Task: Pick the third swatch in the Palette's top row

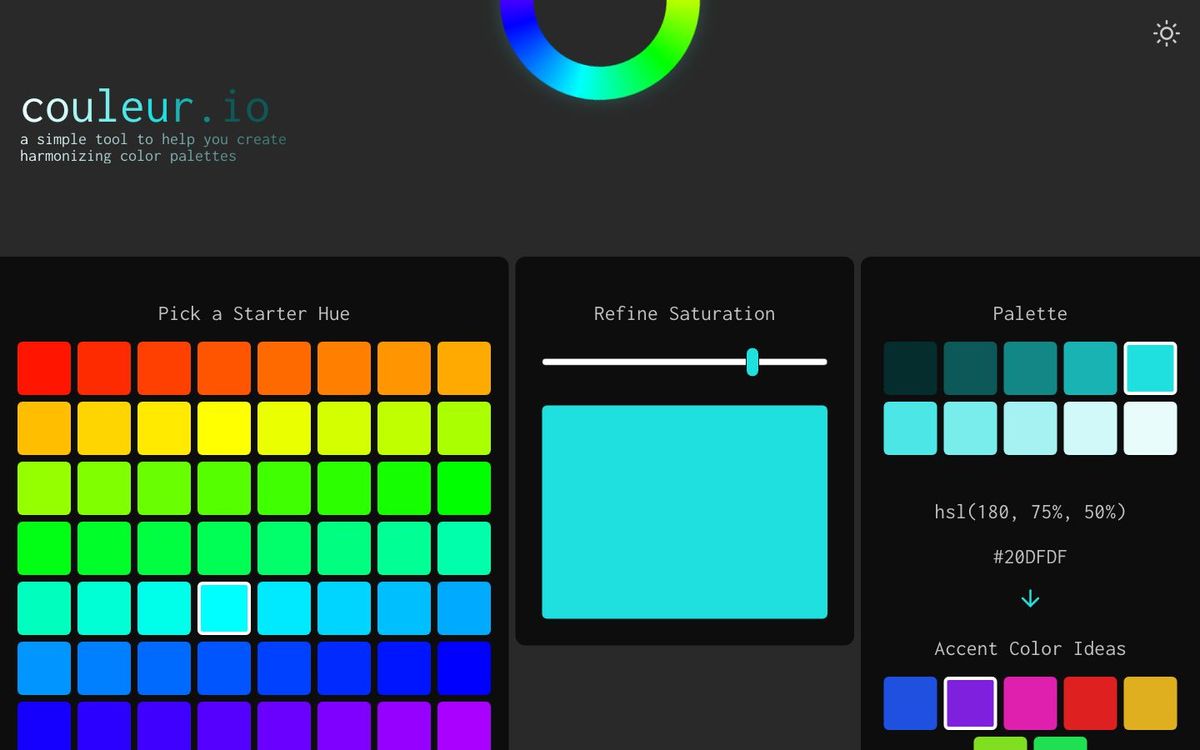Action: tap(1030, 368)
